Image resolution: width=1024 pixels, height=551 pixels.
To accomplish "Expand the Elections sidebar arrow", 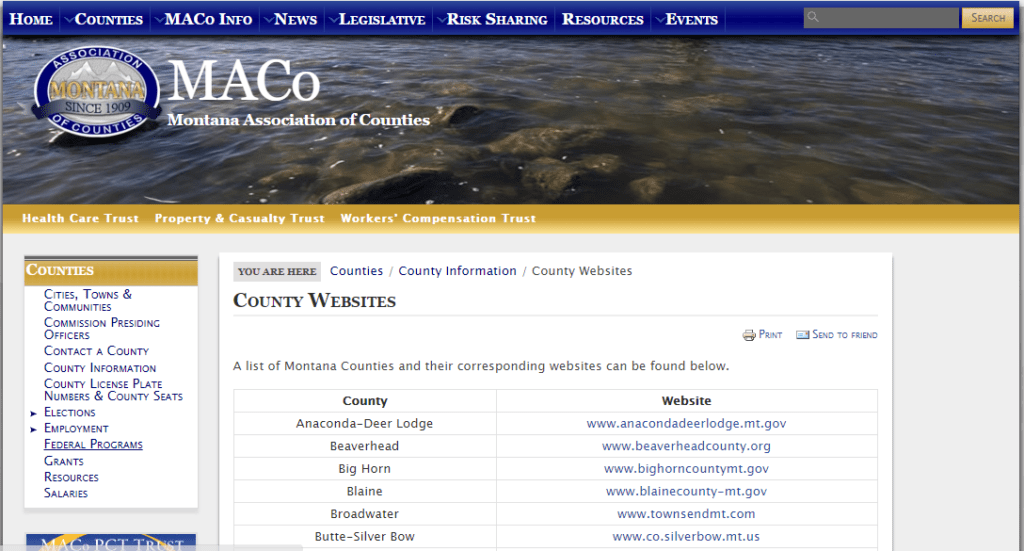I will coord(33,413).
